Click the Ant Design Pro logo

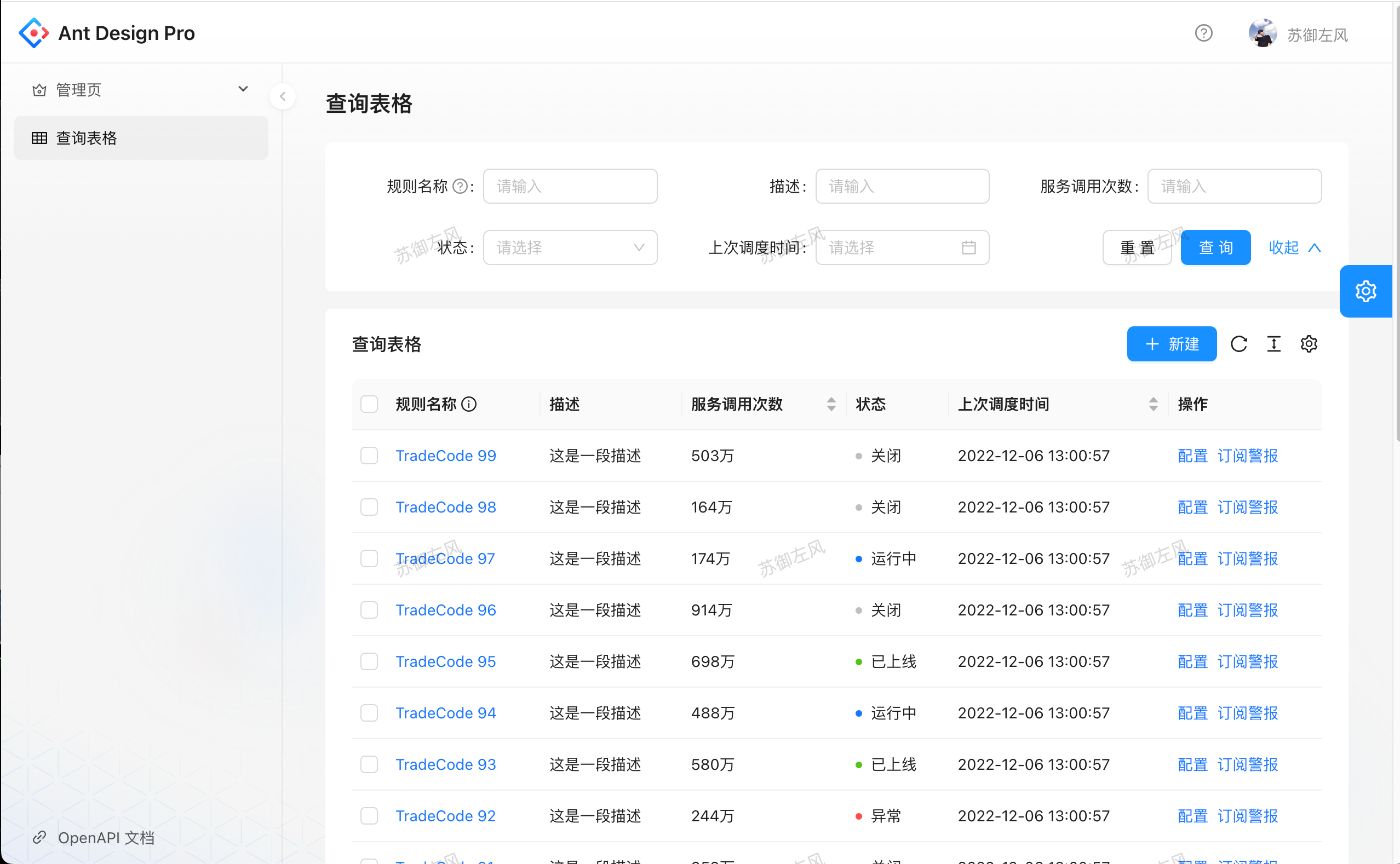(x=34, y=33)
